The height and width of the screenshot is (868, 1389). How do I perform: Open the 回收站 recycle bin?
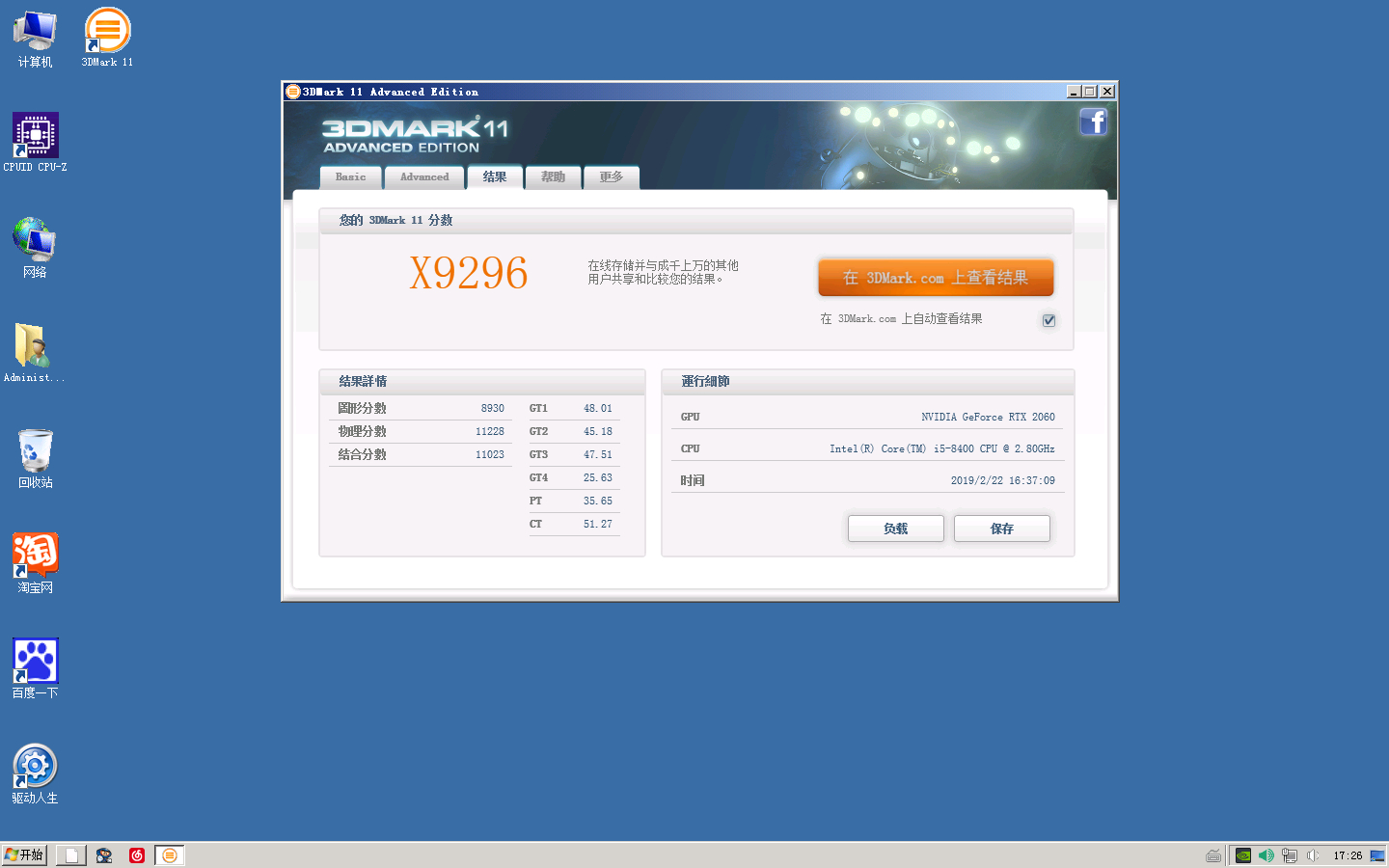pyautogui.click(x=35, y=458)
